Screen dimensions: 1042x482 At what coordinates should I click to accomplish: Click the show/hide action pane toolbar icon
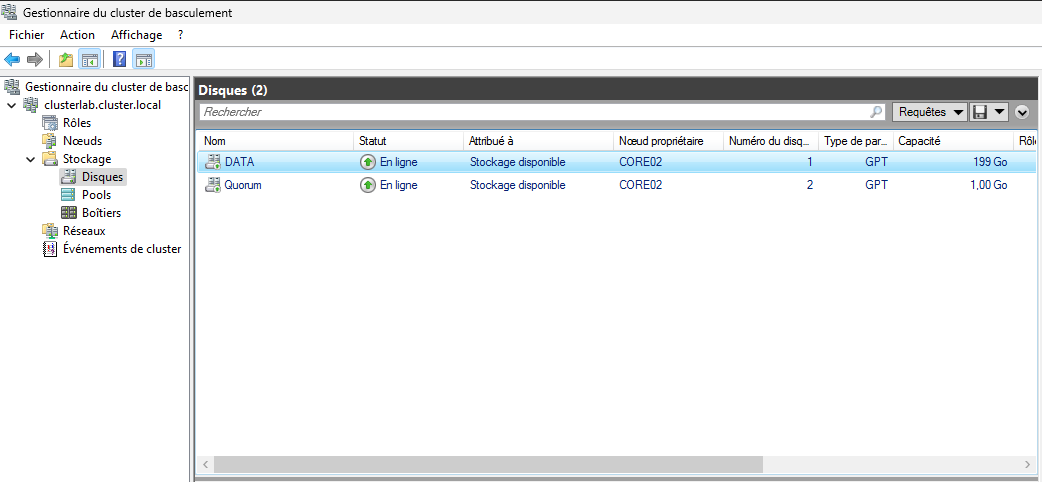(143, 60)
